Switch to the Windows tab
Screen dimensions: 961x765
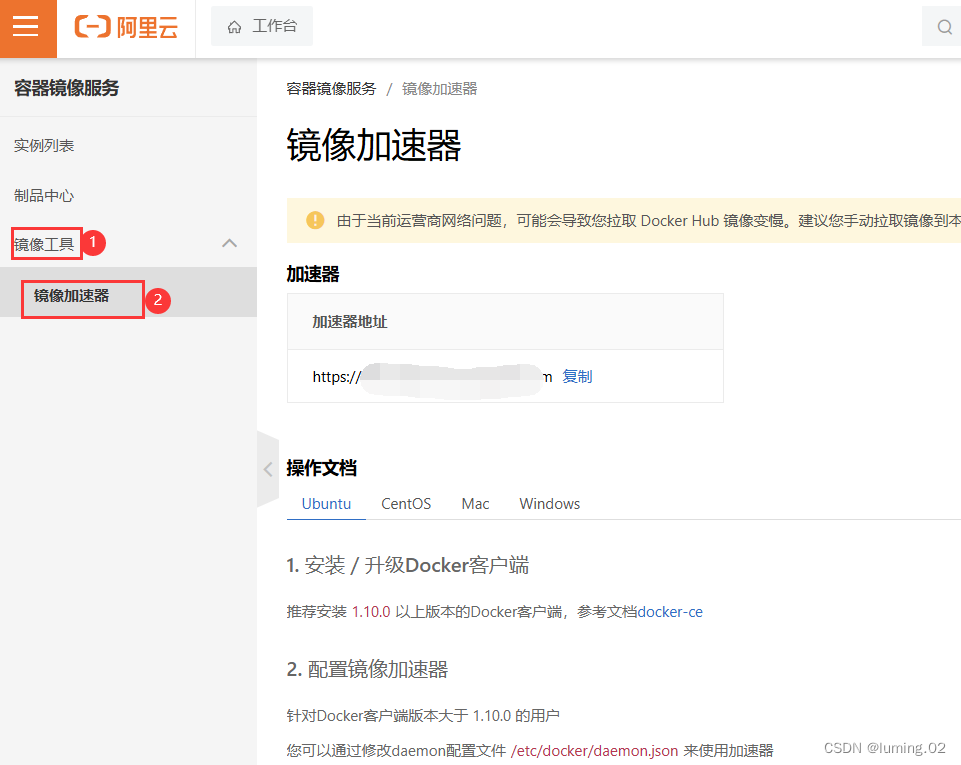[550, 504]
